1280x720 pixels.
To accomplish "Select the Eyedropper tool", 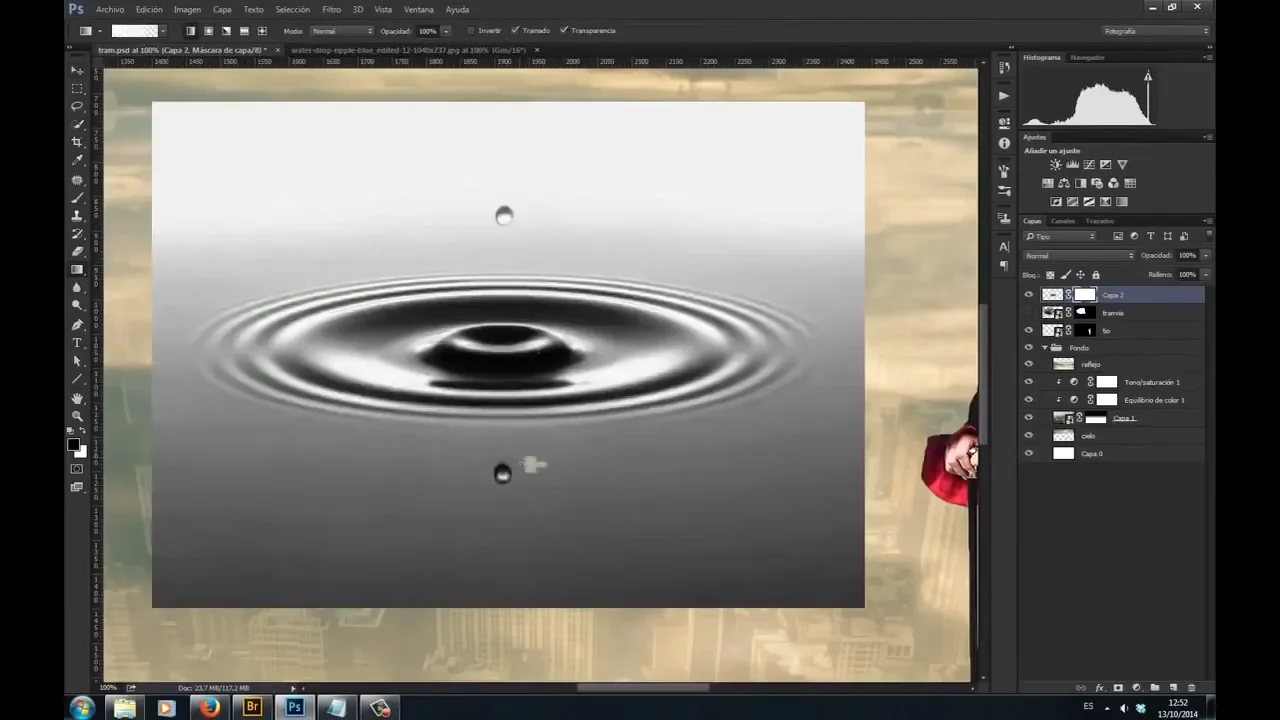I will click(x=77, y=161).
